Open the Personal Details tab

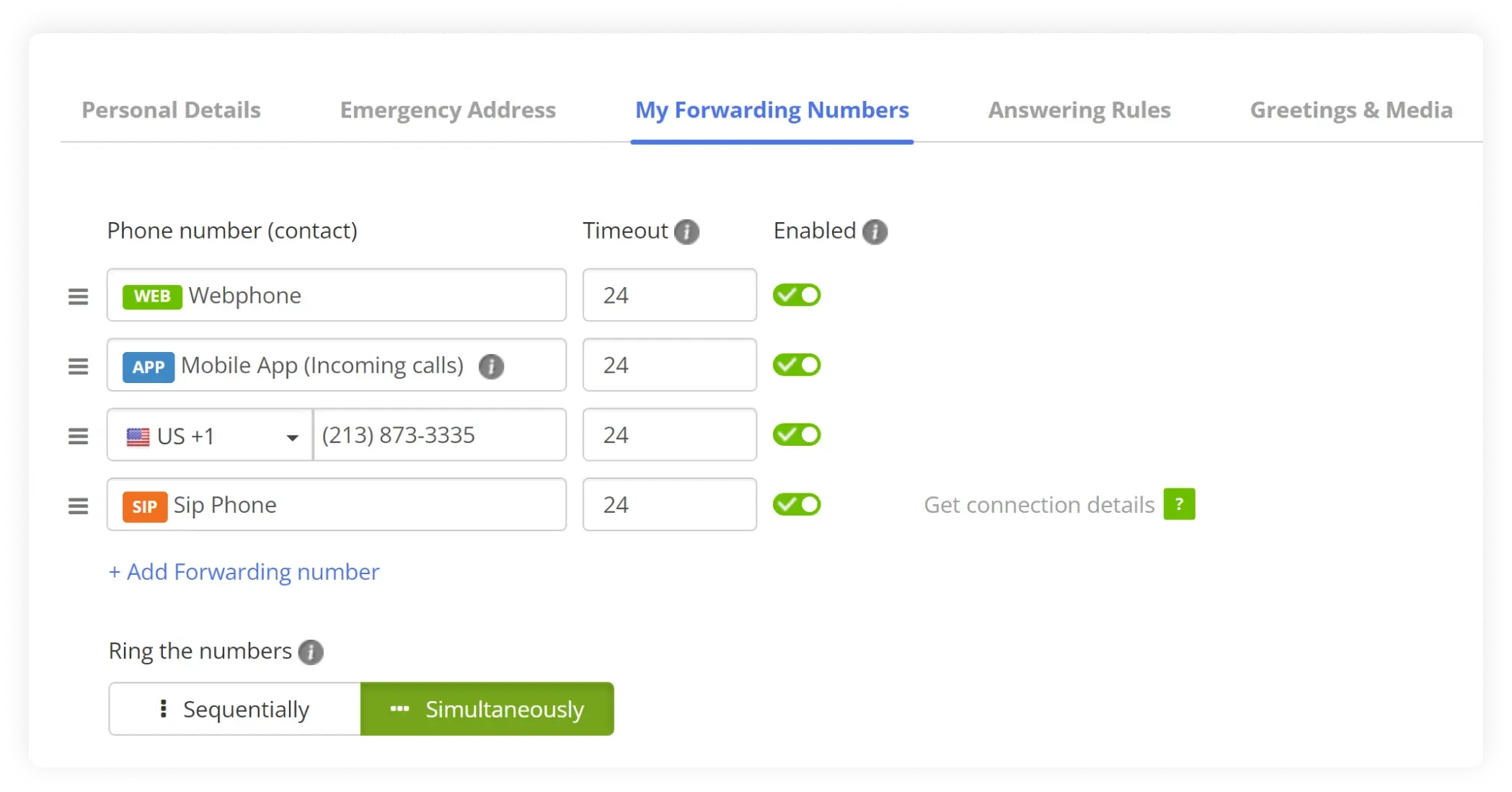click(x=171, y=110)
